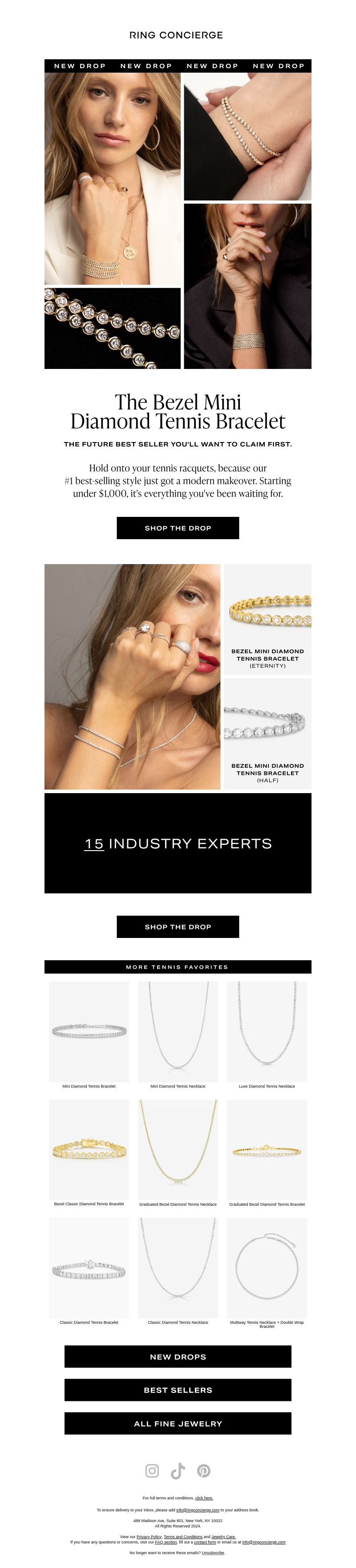Open the Instagram social icon
The height and width of the screenshot is (1568, 356).
152,1470
